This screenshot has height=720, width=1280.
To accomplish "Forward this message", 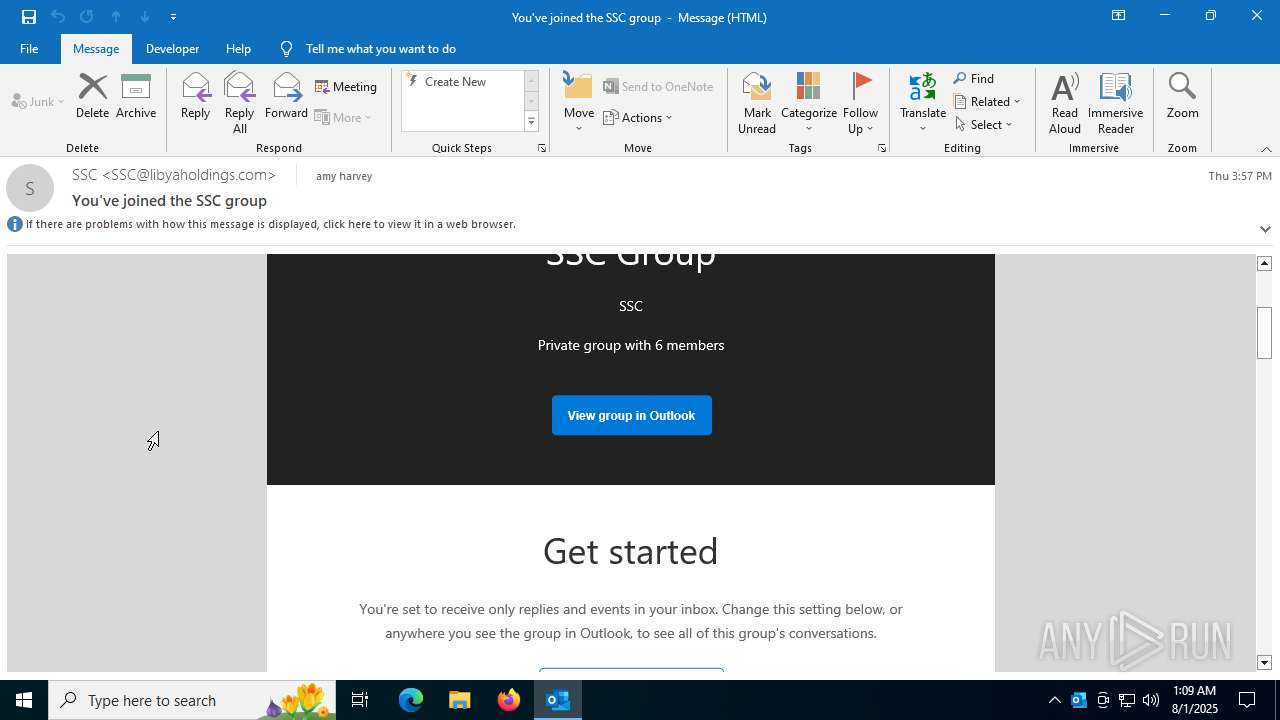I will pos(286,97).
